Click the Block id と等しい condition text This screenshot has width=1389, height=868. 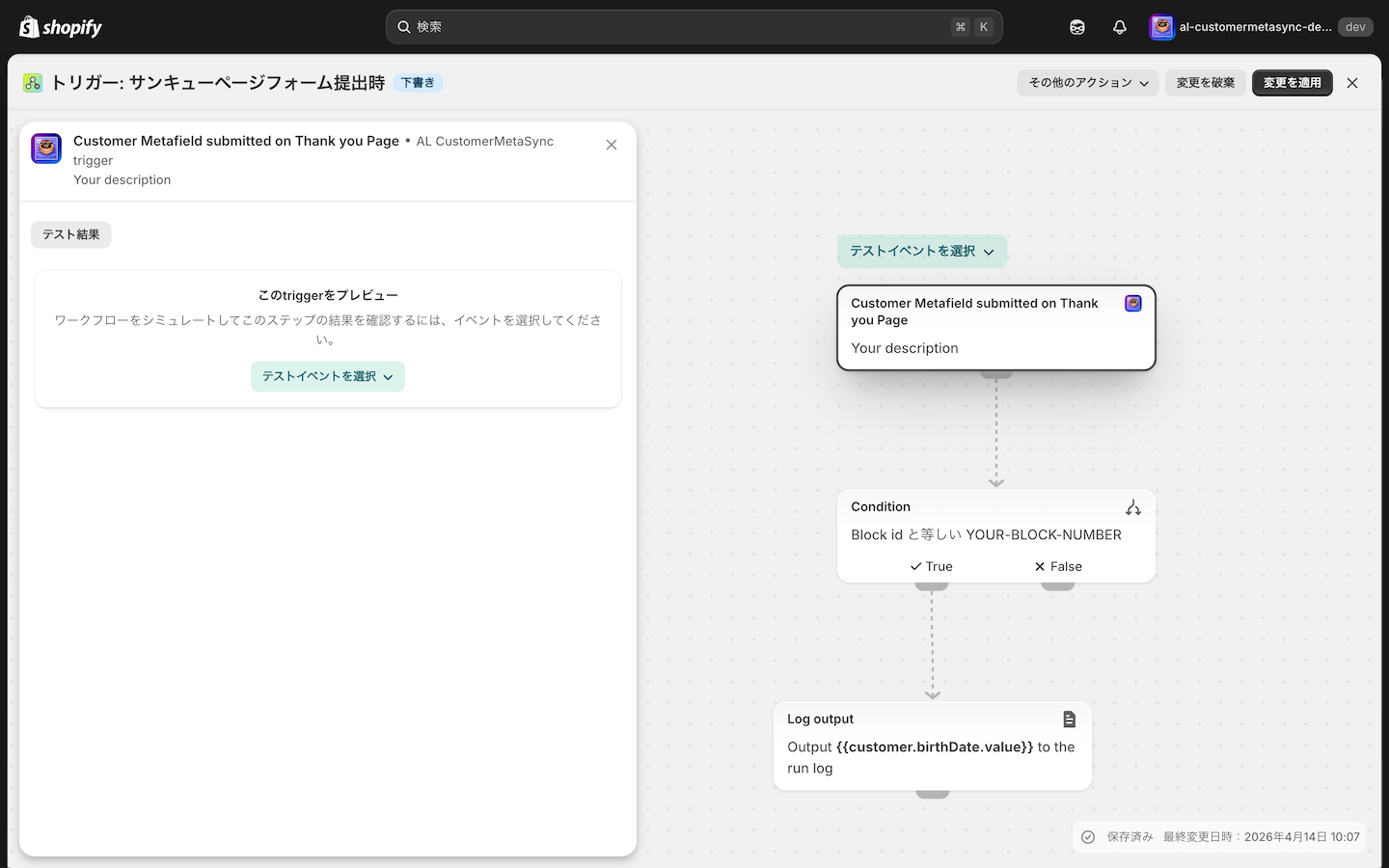[986, 535]
